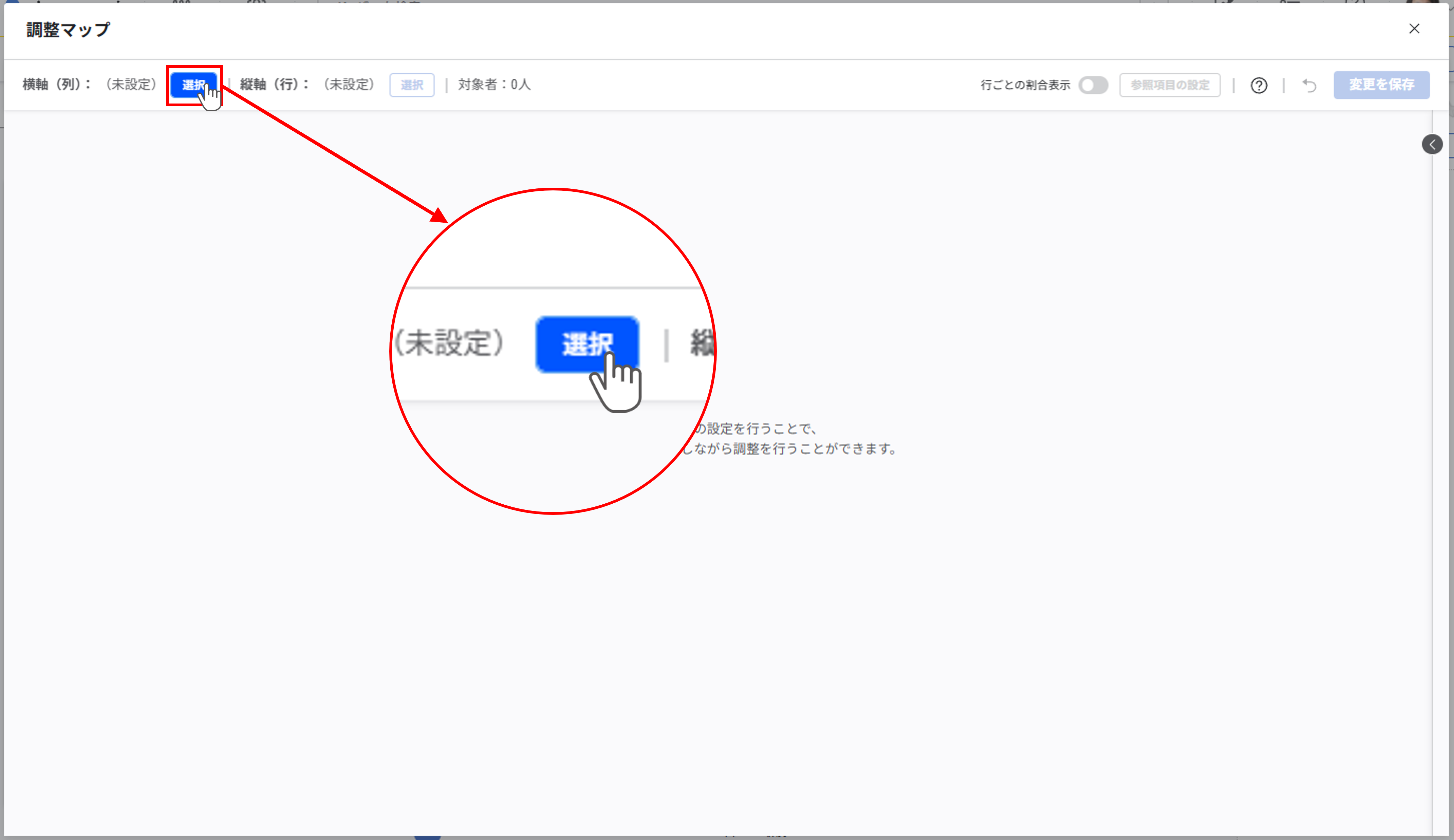Toggle the 行ごとの割合表示 switch

pos(1093,86)
